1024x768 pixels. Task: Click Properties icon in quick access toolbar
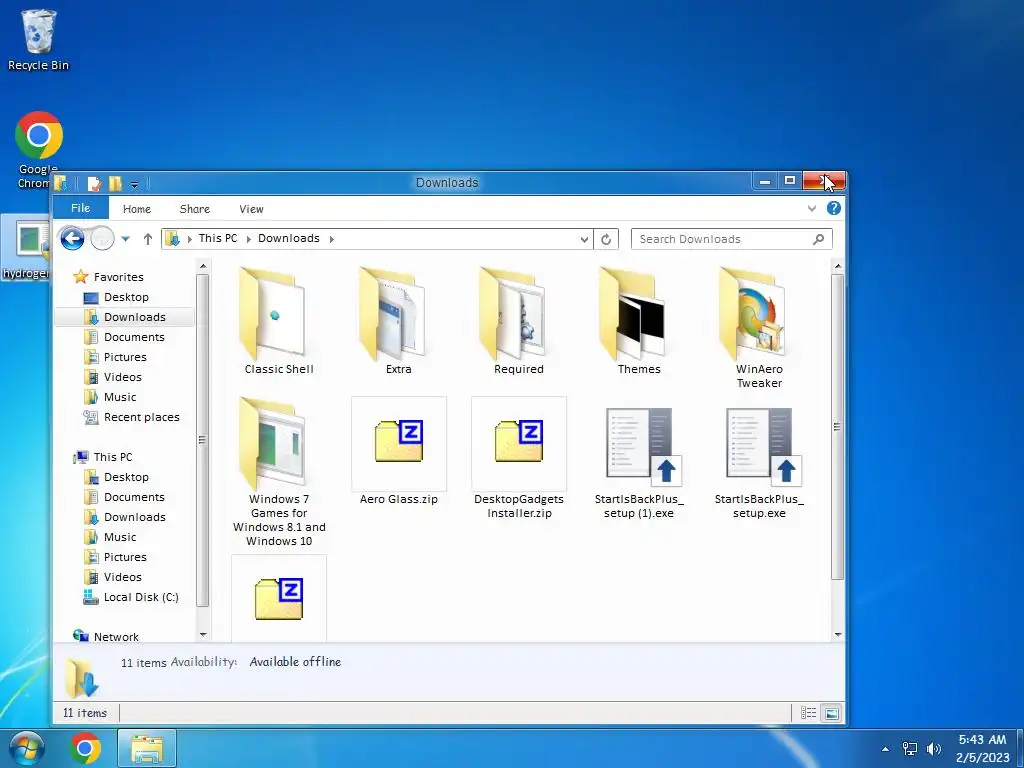(95, 184)
